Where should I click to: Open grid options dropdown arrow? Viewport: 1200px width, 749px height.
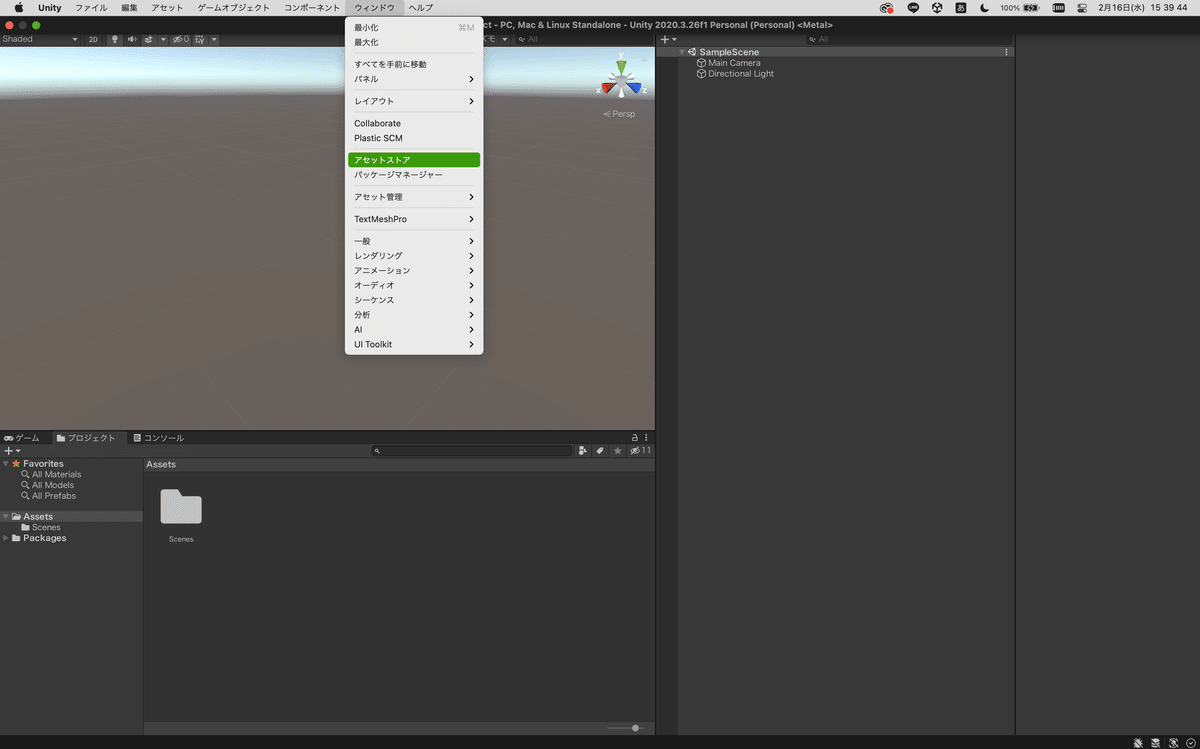214,39
